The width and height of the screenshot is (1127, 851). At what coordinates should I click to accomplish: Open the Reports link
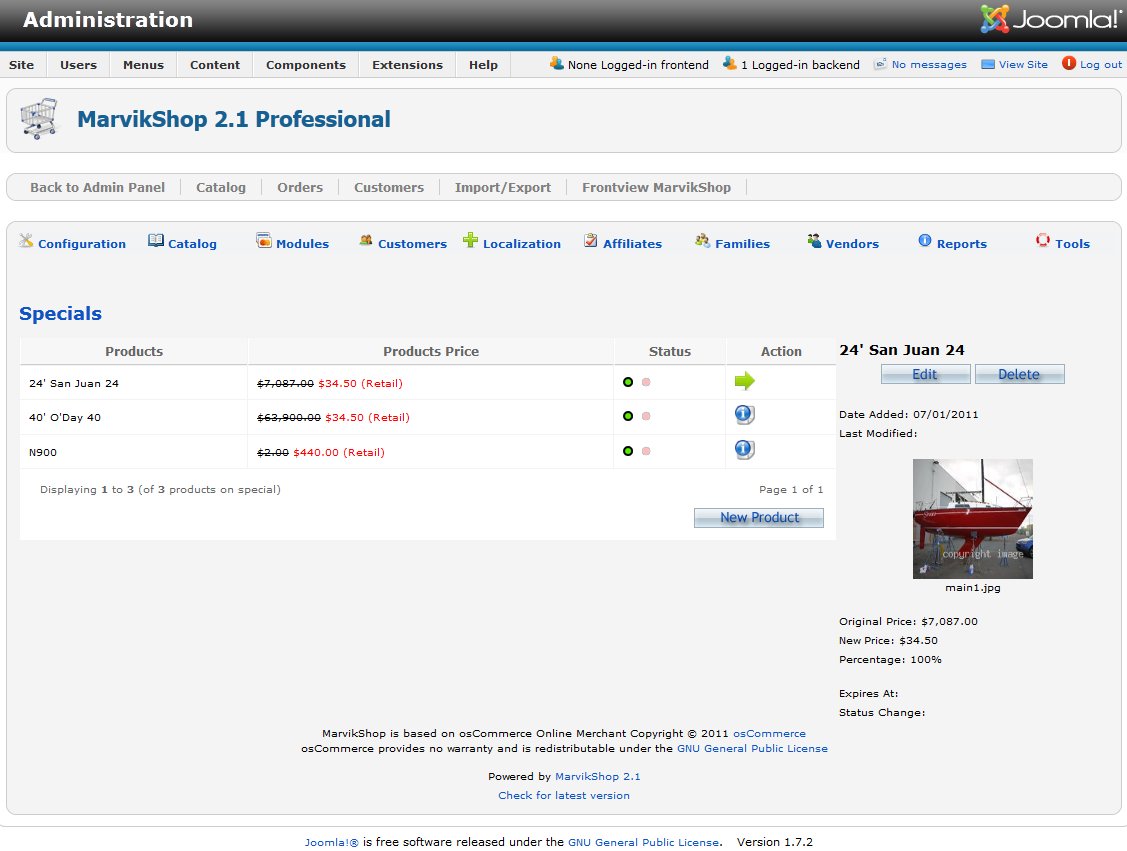click(x=962, y=244)
